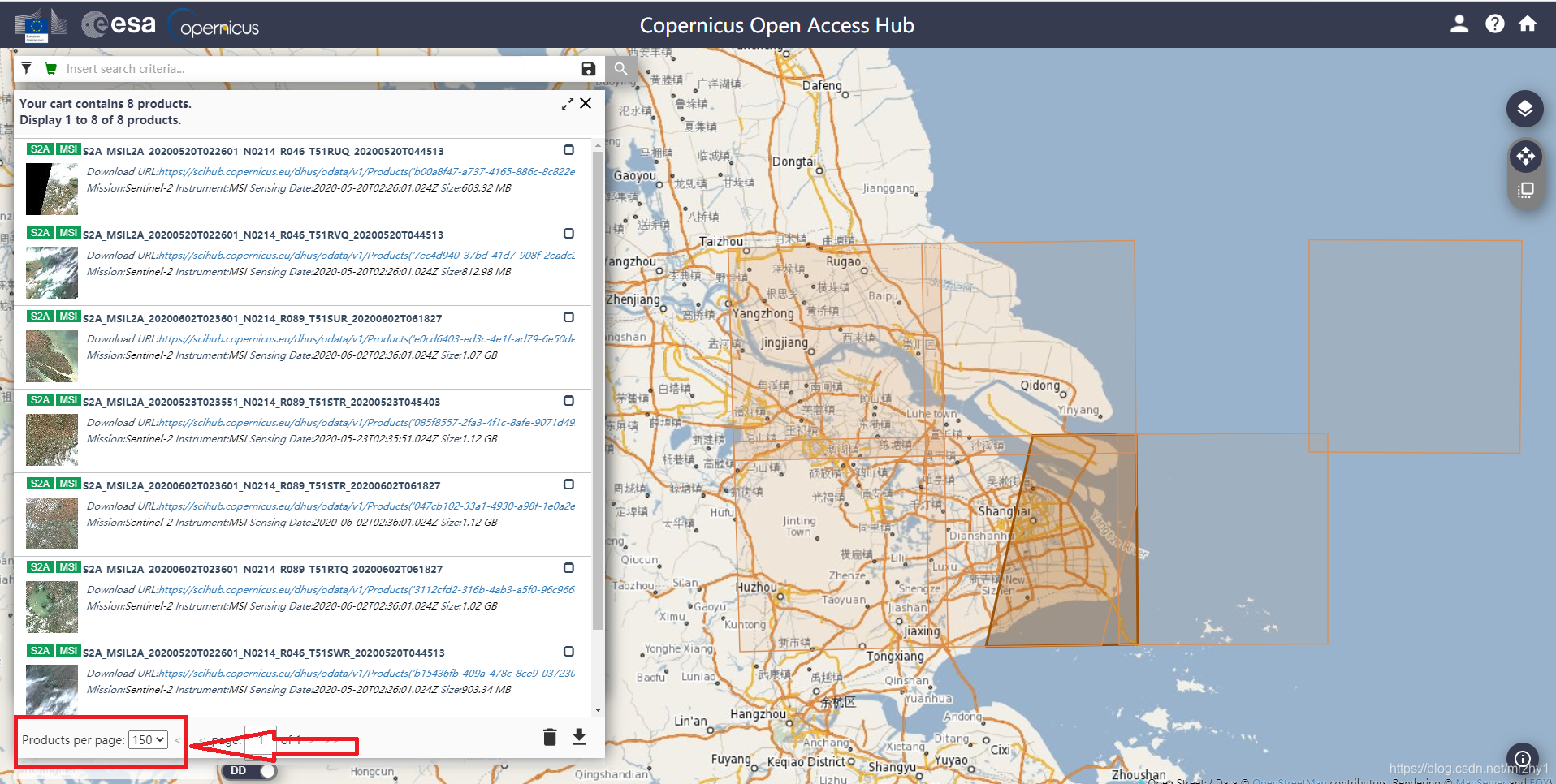Viewport: 1556px width, 784px height.
Task: Open download URL of T51RTQ product
Action: (367, 590)
